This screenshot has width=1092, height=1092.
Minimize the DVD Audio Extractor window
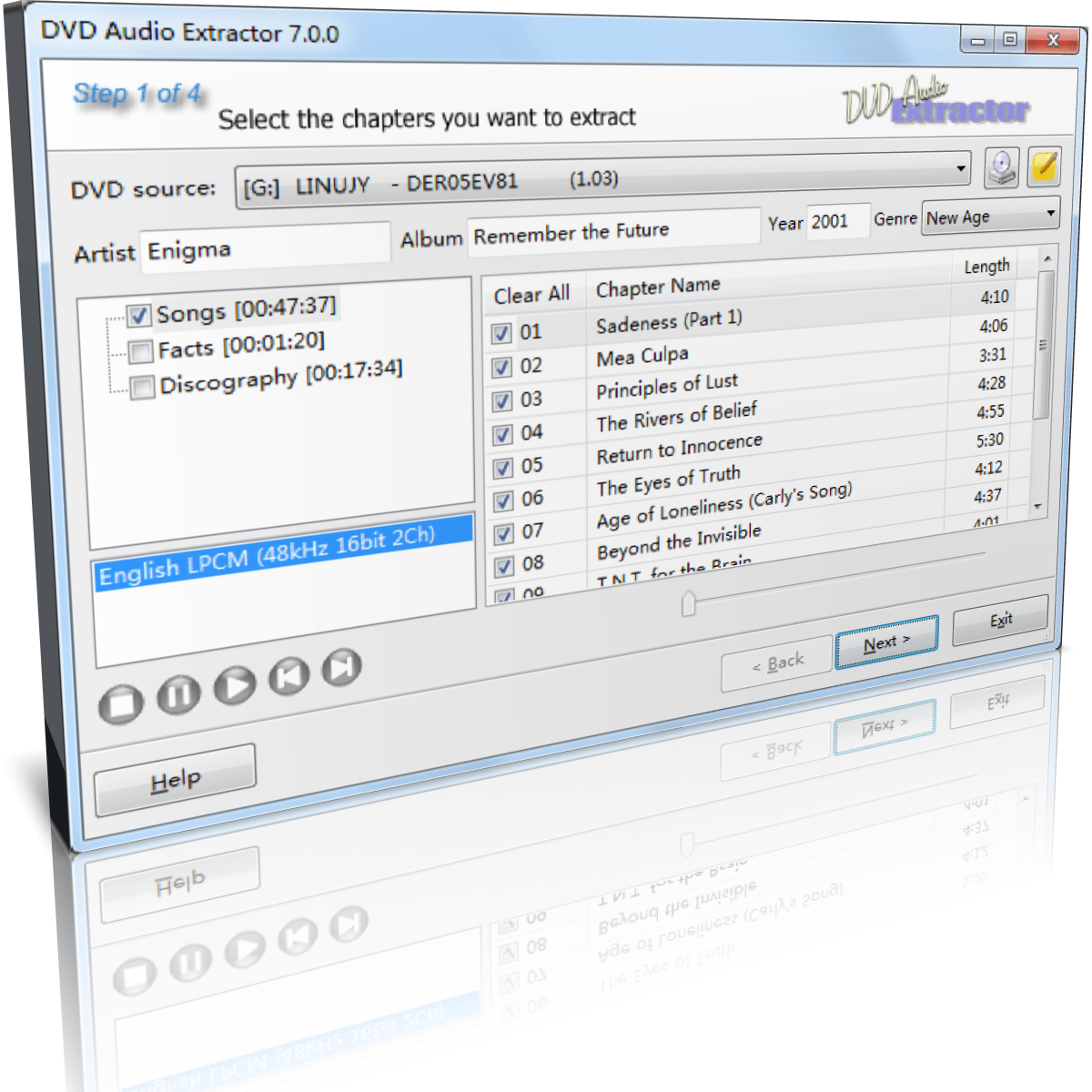[979, 40]
